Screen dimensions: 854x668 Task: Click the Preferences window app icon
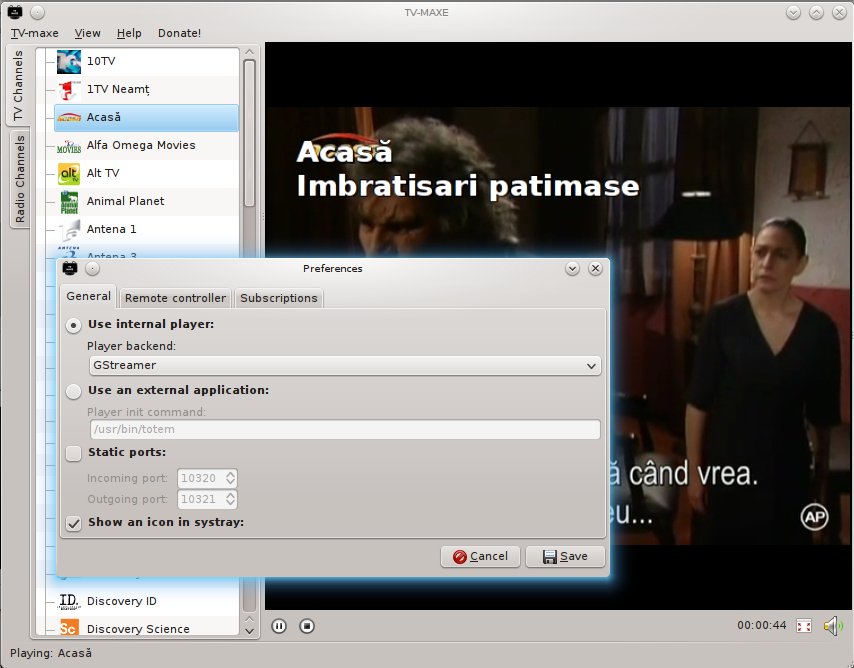(70, 268)
